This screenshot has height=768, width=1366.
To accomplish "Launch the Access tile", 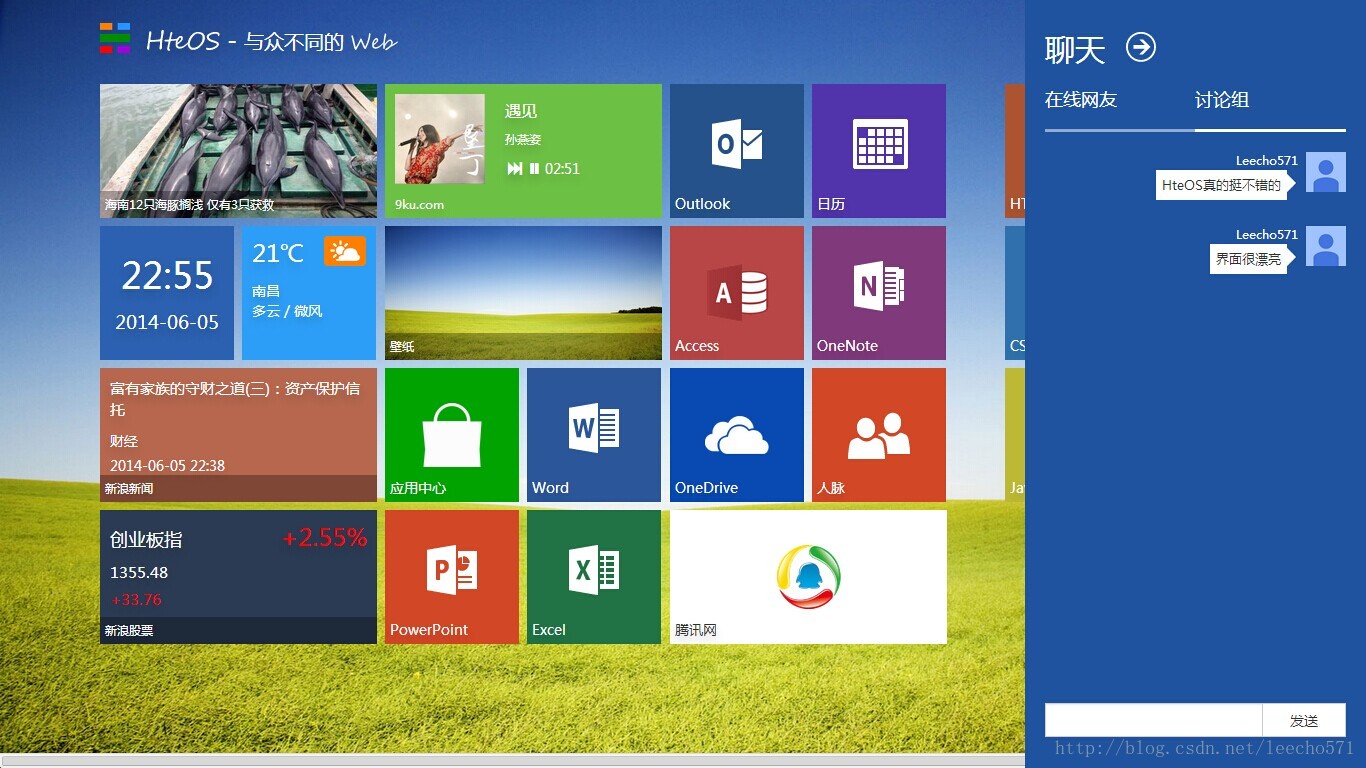I will click(737, 293).
